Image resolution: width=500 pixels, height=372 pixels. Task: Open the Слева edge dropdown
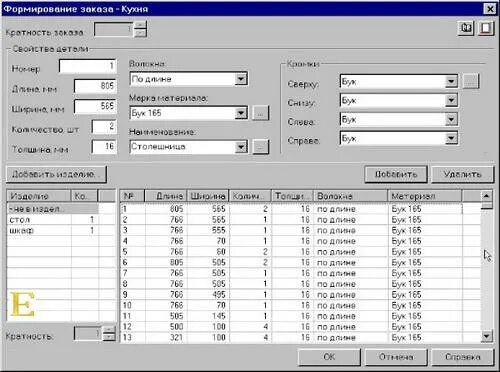click(x=451, y=119)
